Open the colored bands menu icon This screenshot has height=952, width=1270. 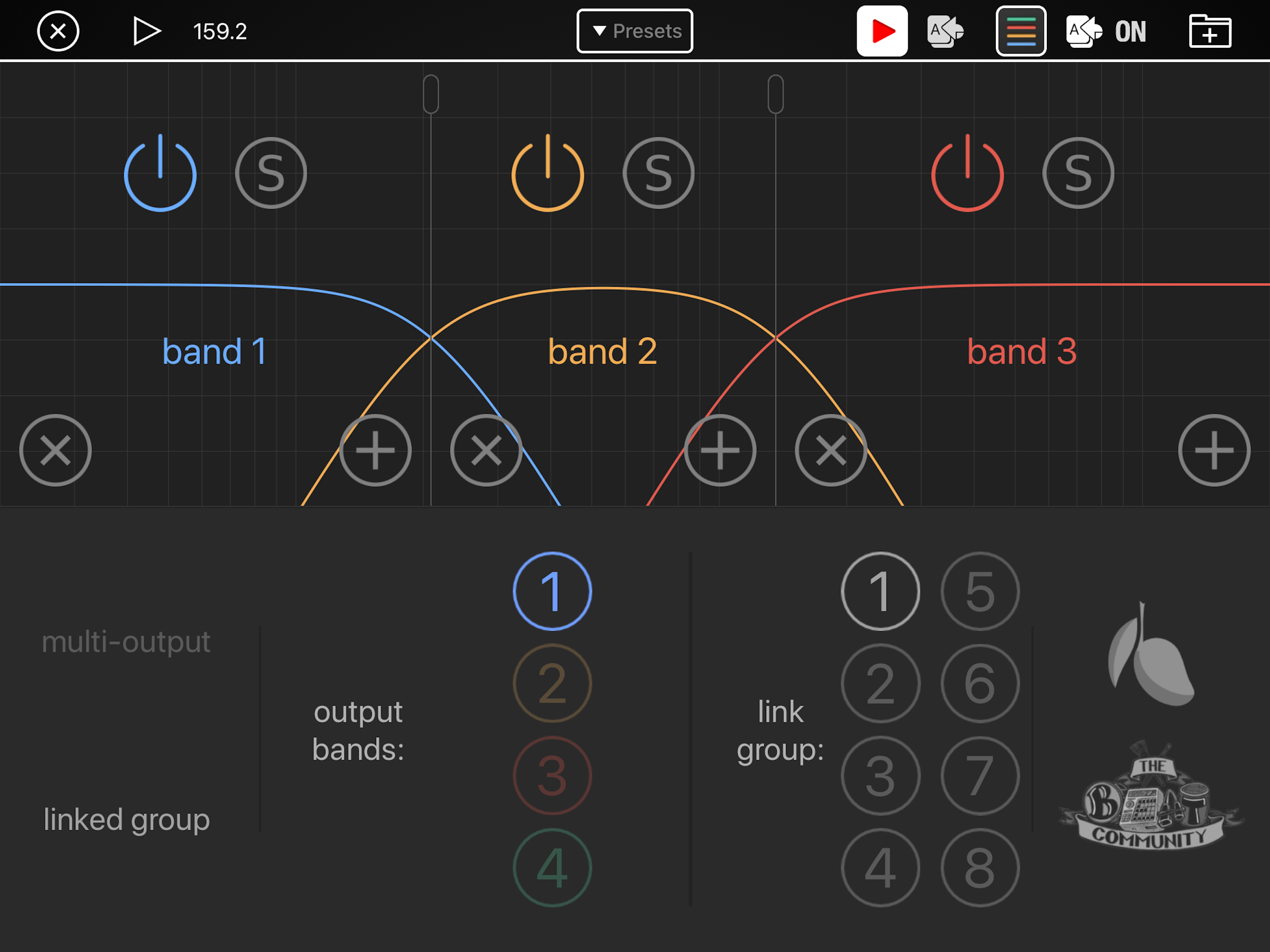pyautogui.click(x=1021, y=31)
